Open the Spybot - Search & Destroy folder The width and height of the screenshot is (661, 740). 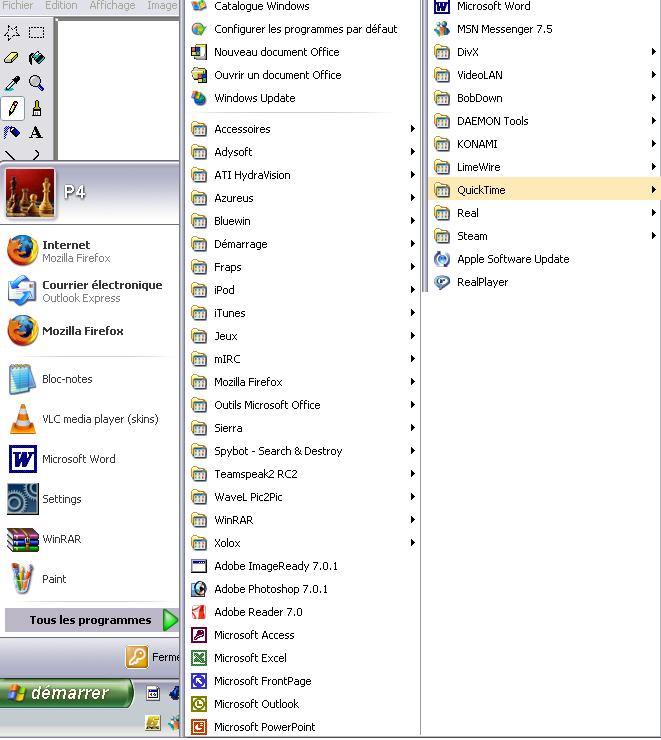point(302,451)
